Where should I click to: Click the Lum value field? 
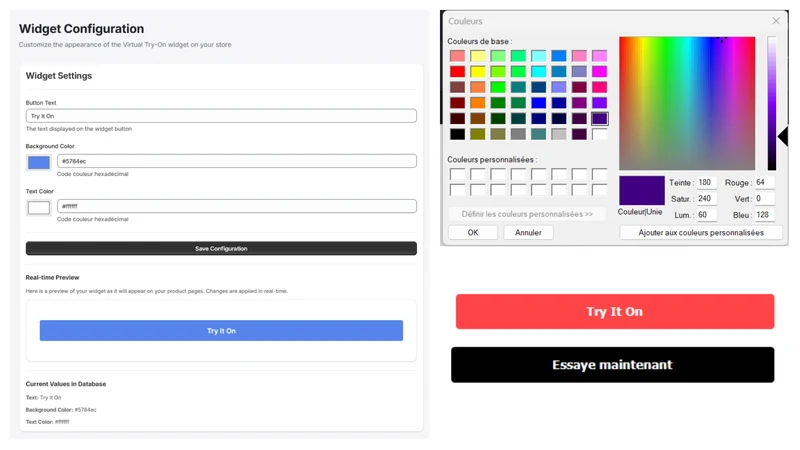[x=707, y=215]
